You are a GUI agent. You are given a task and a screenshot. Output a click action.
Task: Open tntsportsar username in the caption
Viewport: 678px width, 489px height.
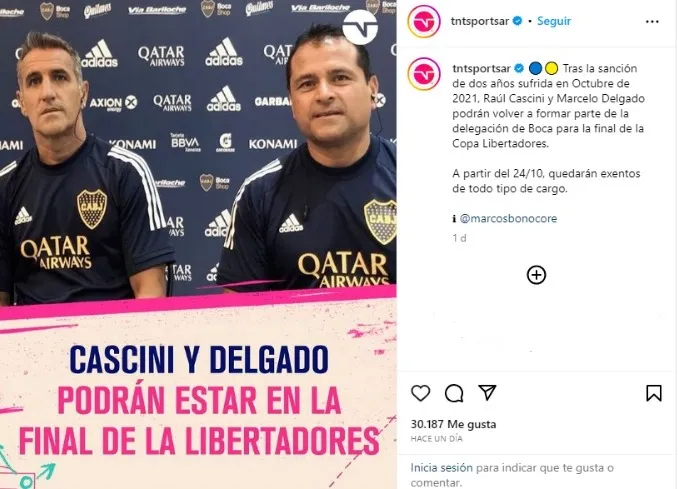482,68
